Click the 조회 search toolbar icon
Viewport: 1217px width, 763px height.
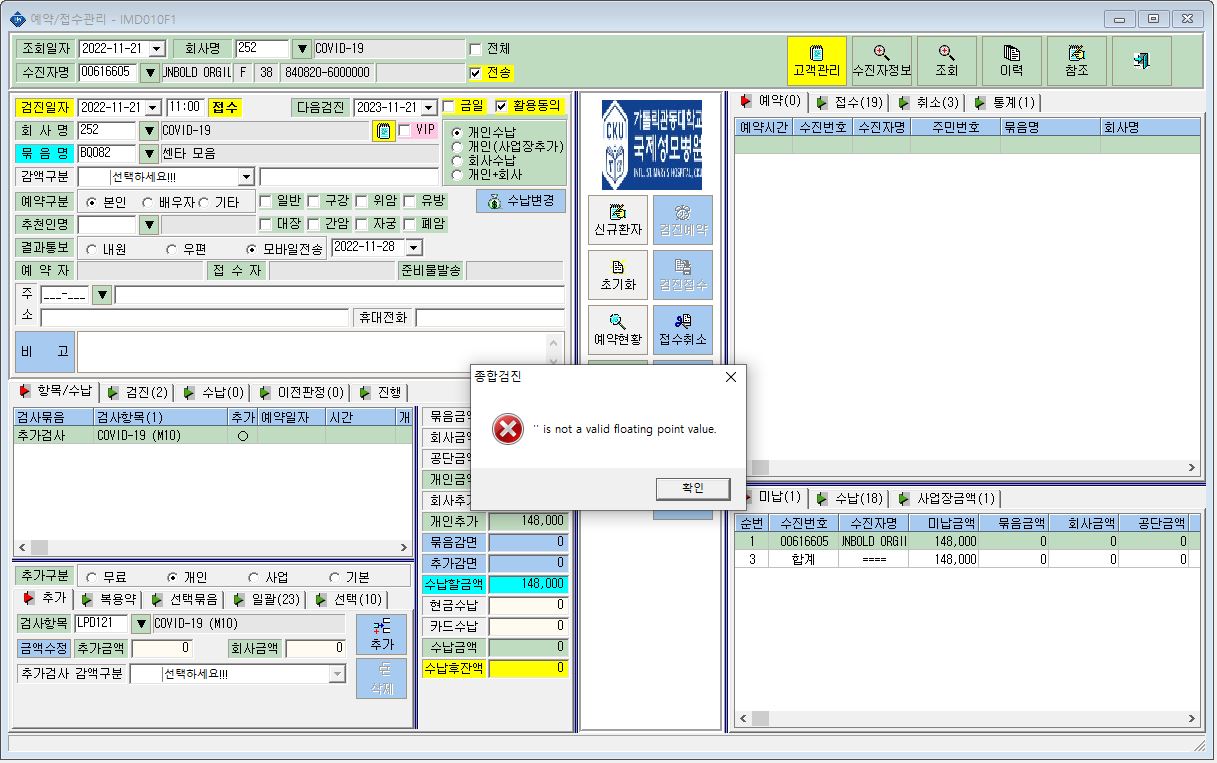[946, 61]
